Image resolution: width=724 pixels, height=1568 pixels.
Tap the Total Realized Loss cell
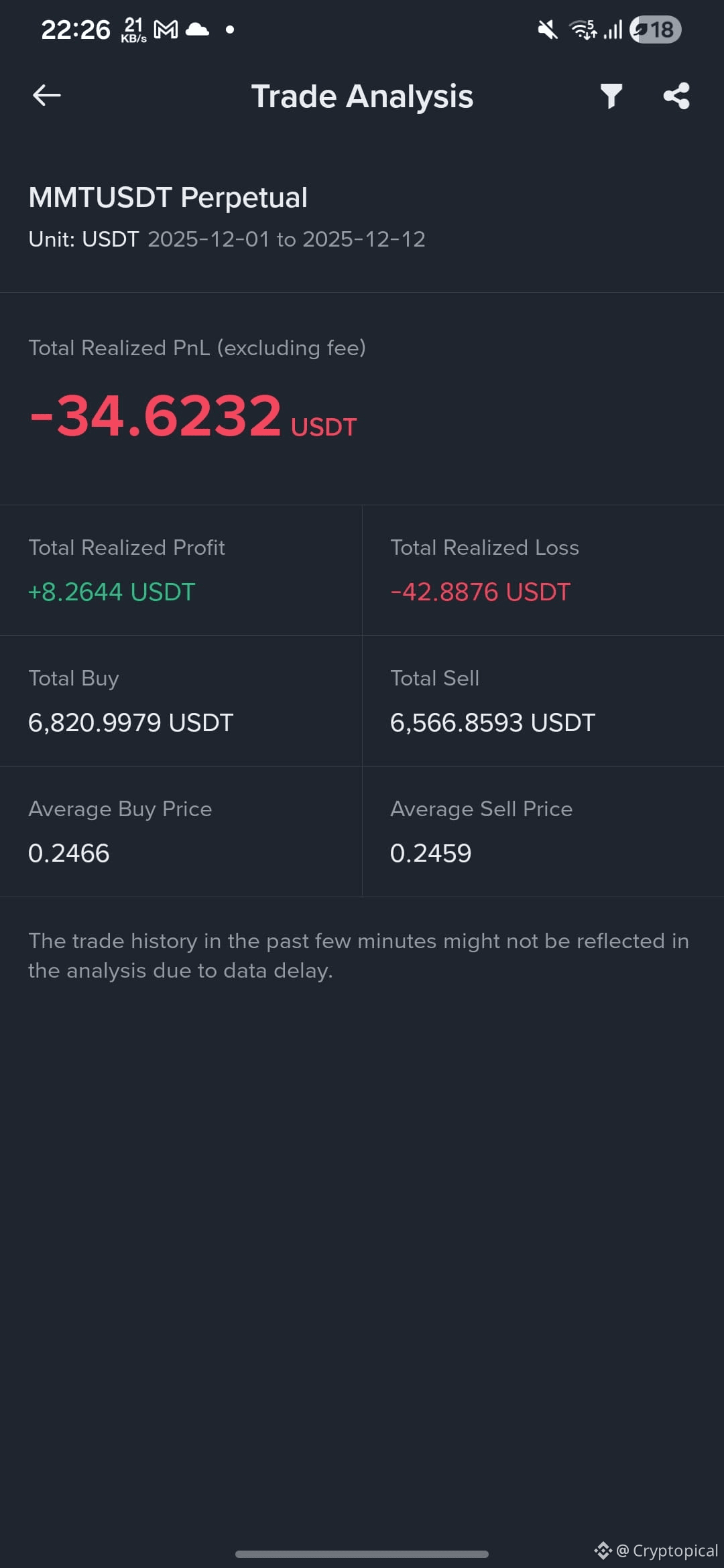point(543,570)
